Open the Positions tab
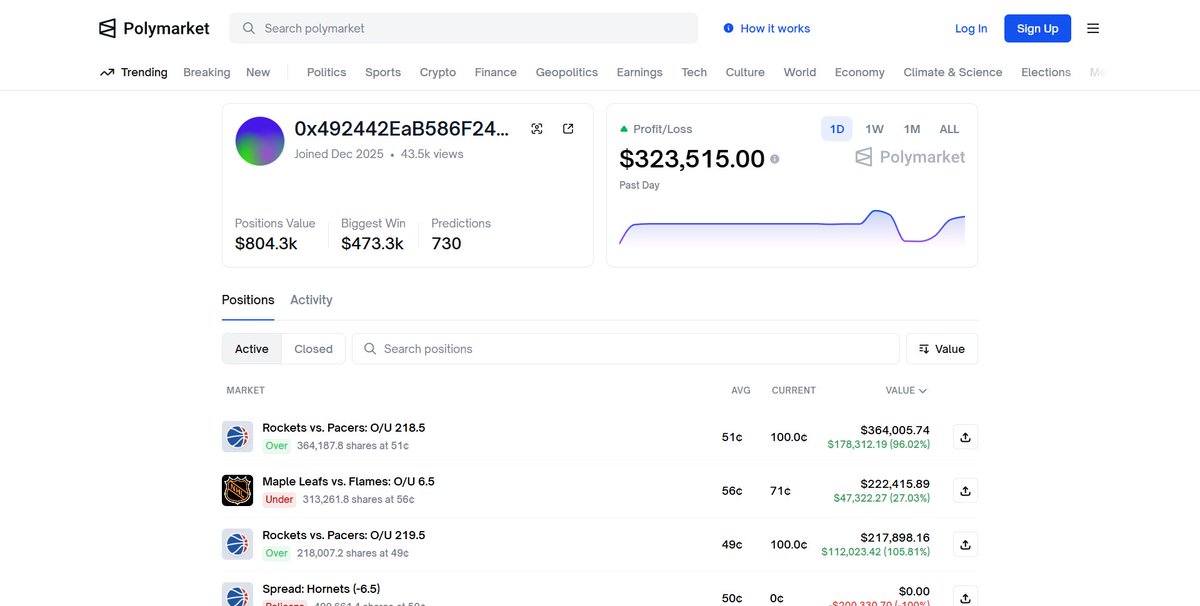 [248, 300]
